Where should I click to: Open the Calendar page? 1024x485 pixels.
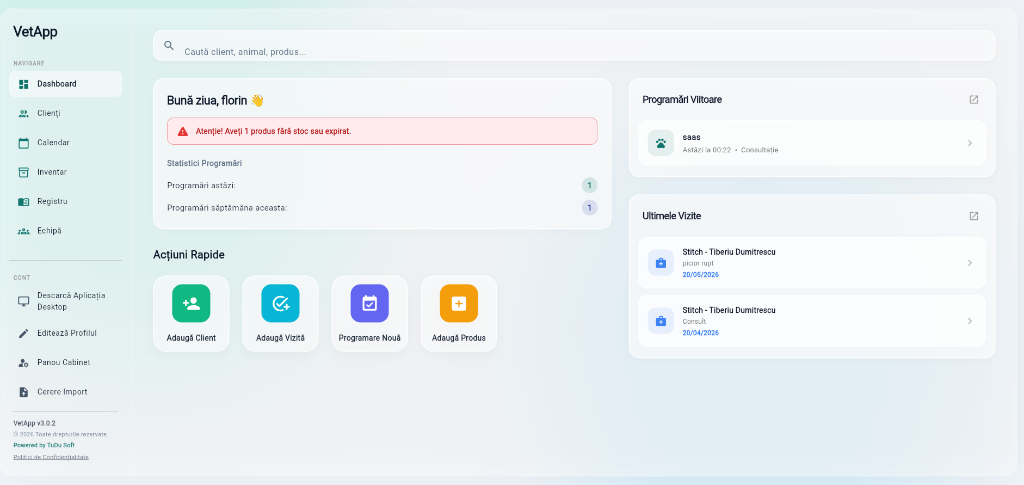click(65, 143)
